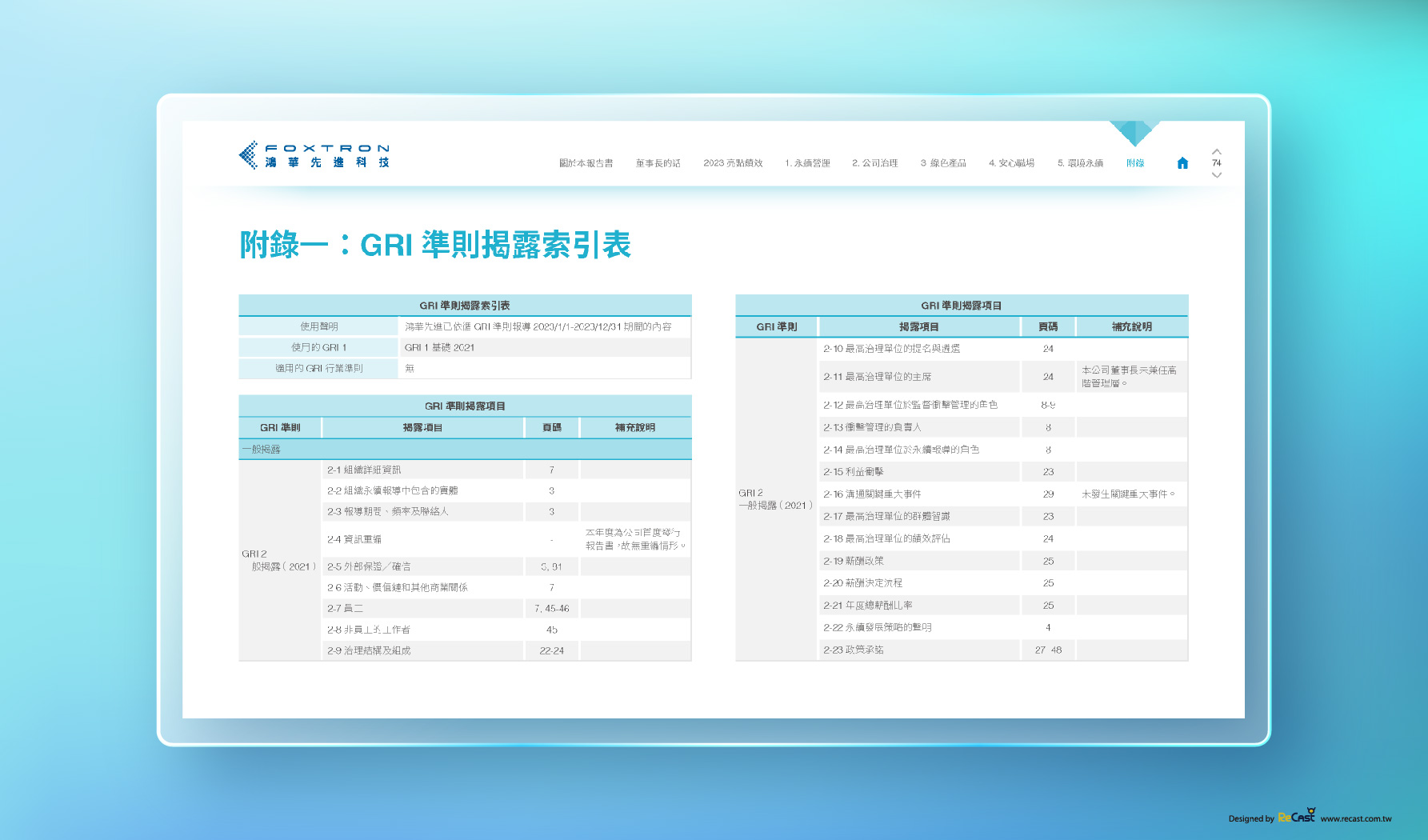Click the GRI 準則揭露索引表 table header

click(465, 305)
